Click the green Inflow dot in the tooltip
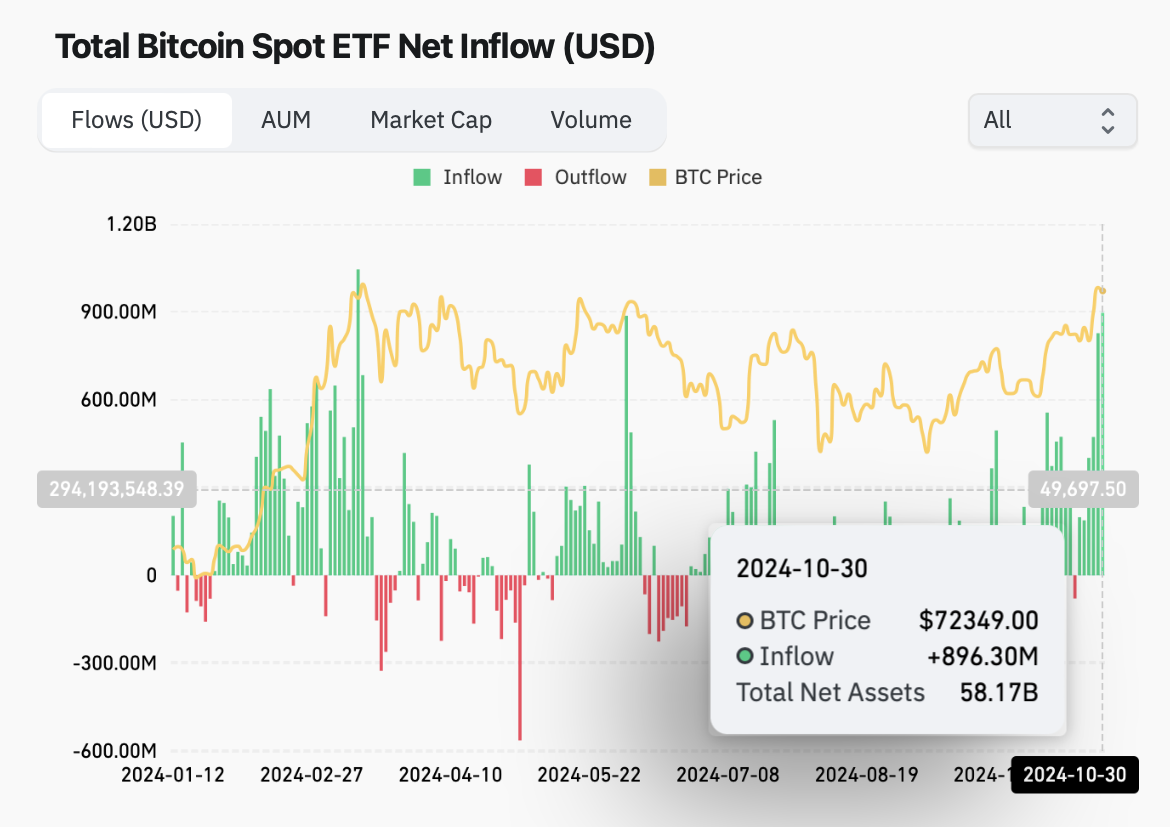The height and width of the screenshot is (827, 1170). tap(745, 656)
